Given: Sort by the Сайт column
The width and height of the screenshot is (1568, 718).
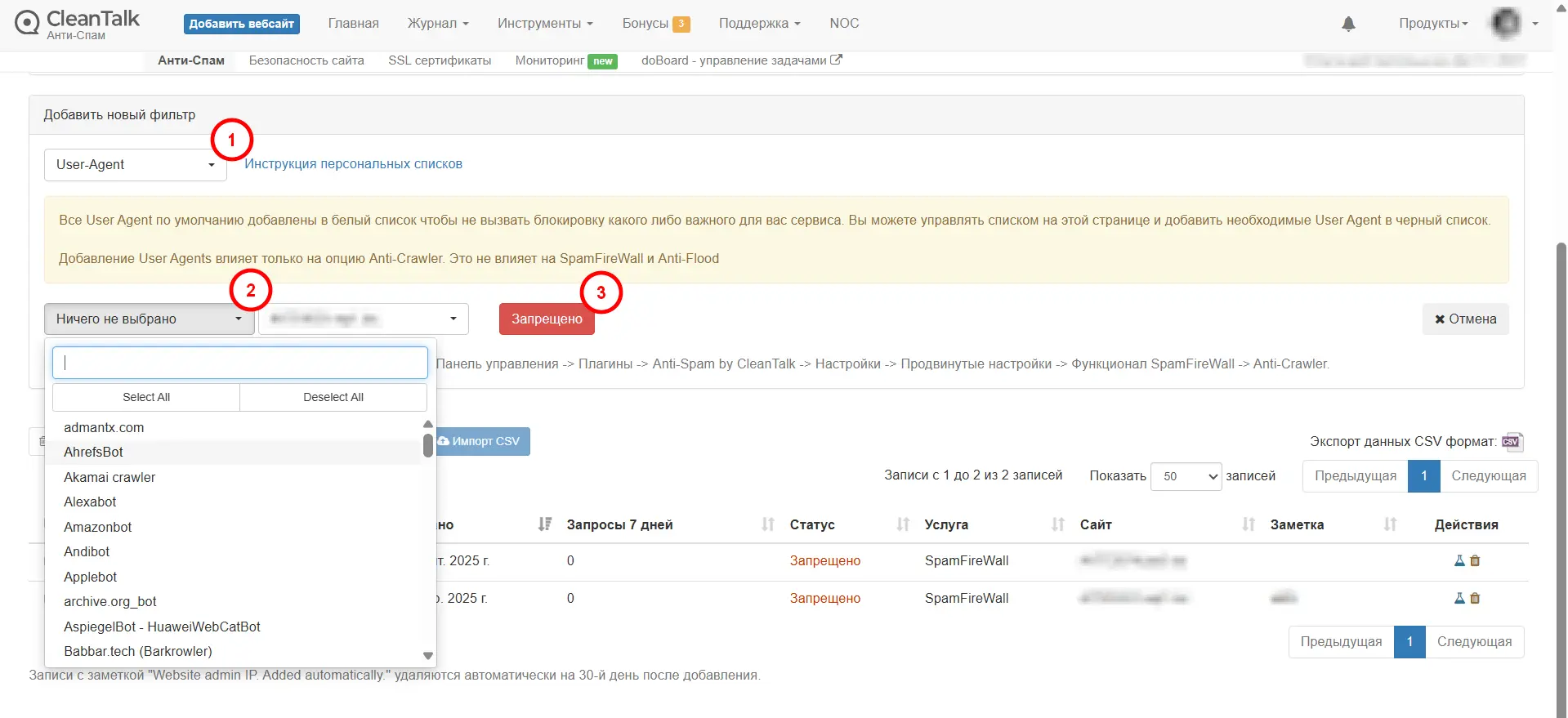Looking at the screenshot, I should pyautogui.click(x=1248, y=524).
